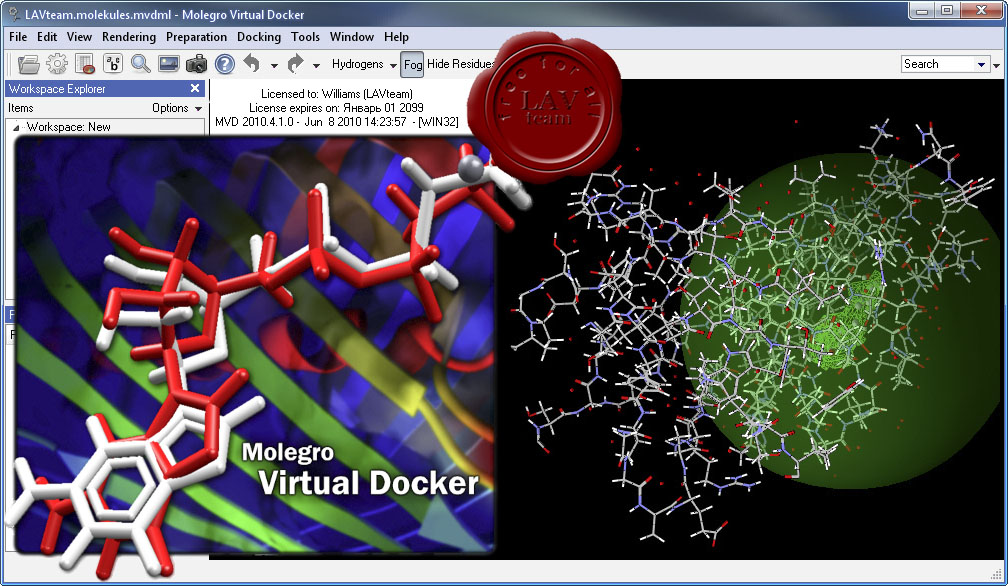
Task: Click the blue question mark help icon
Action: (x=224, y=64)
